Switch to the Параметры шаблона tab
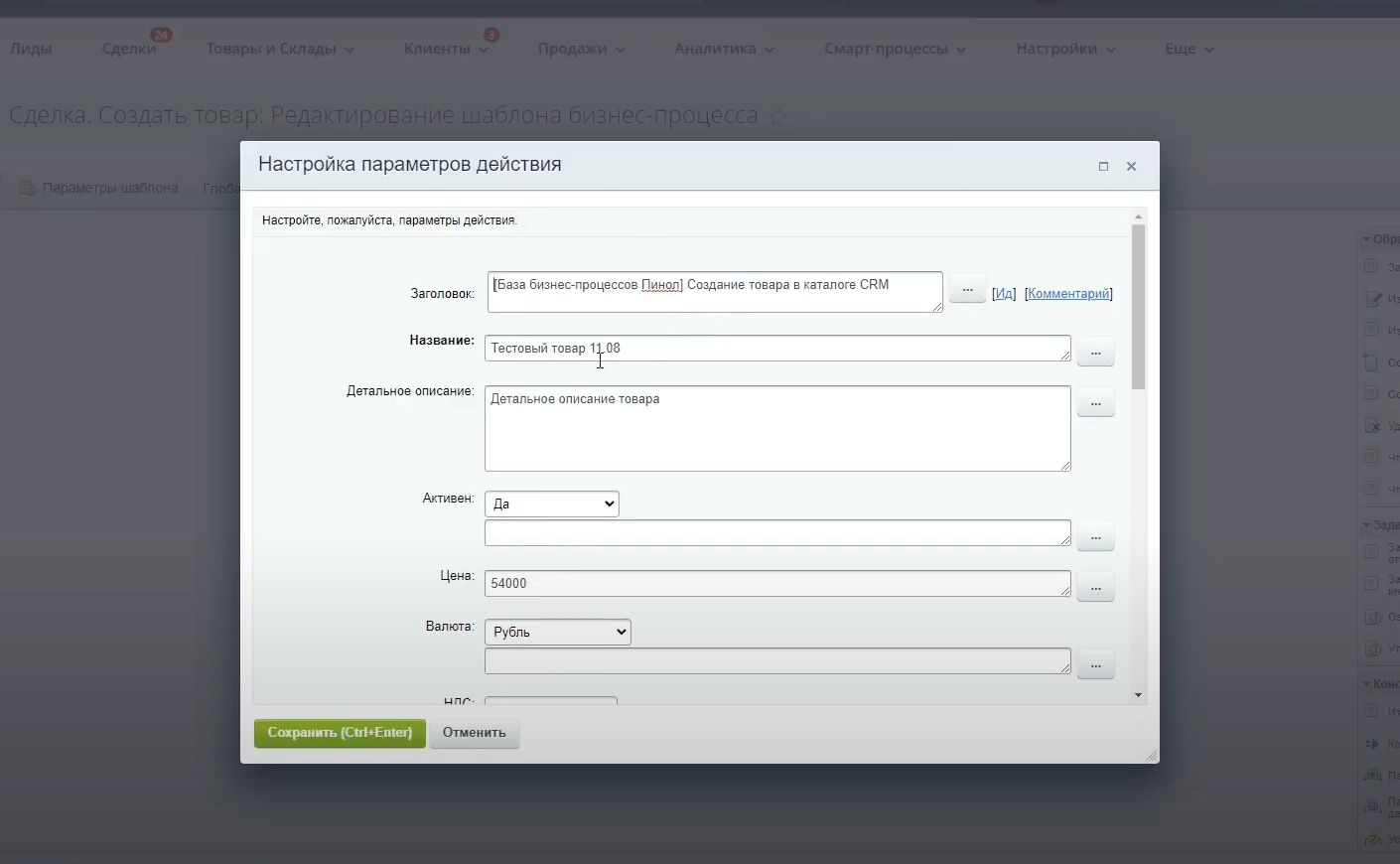Image resolution: width=1400 pixels, height=864 pixels. pyautogui.click(x=107, y=187)
